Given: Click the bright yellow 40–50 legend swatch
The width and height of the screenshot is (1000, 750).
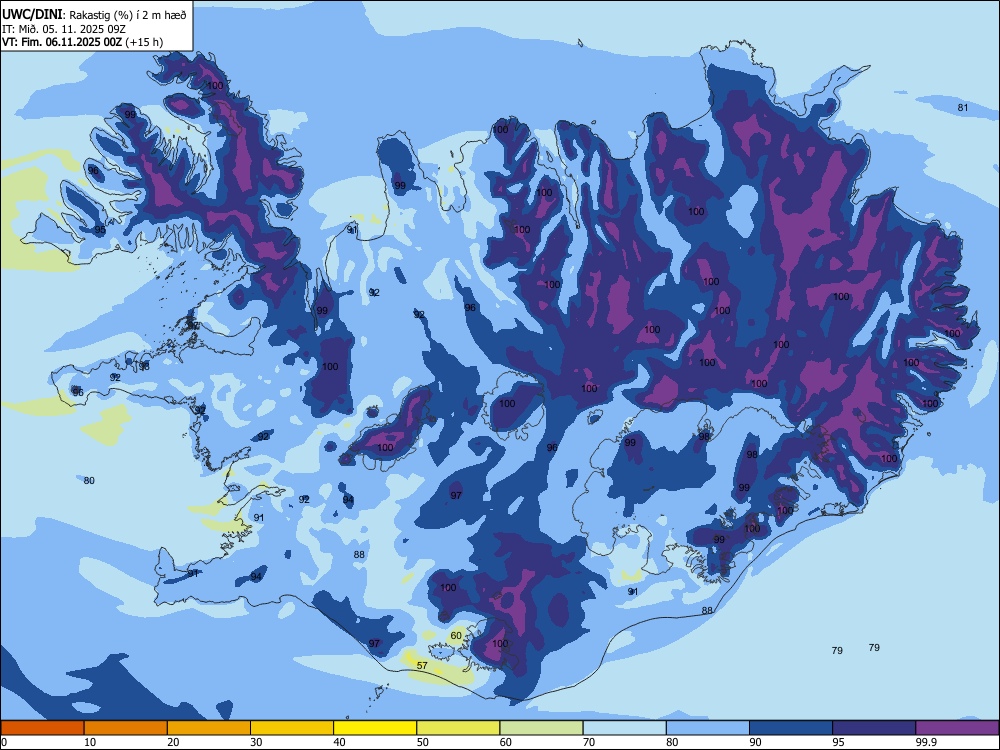Looking at the screenshot, I should 375,728.
